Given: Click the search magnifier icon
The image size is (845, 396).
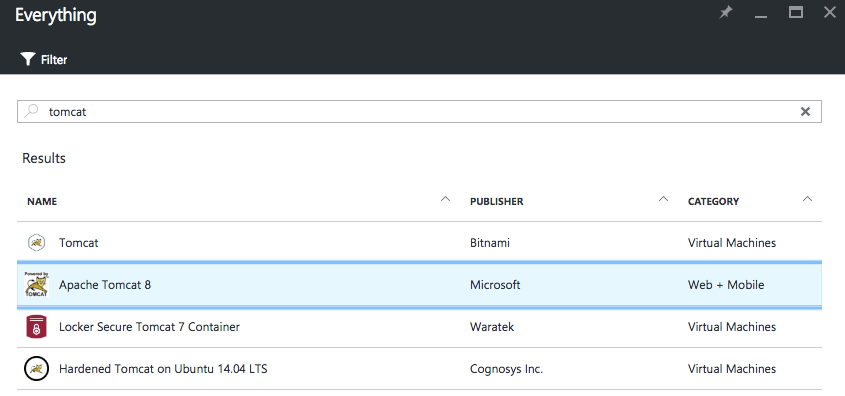Looking at the screenshot, I should pyautogui.click(x=32, y=111).
